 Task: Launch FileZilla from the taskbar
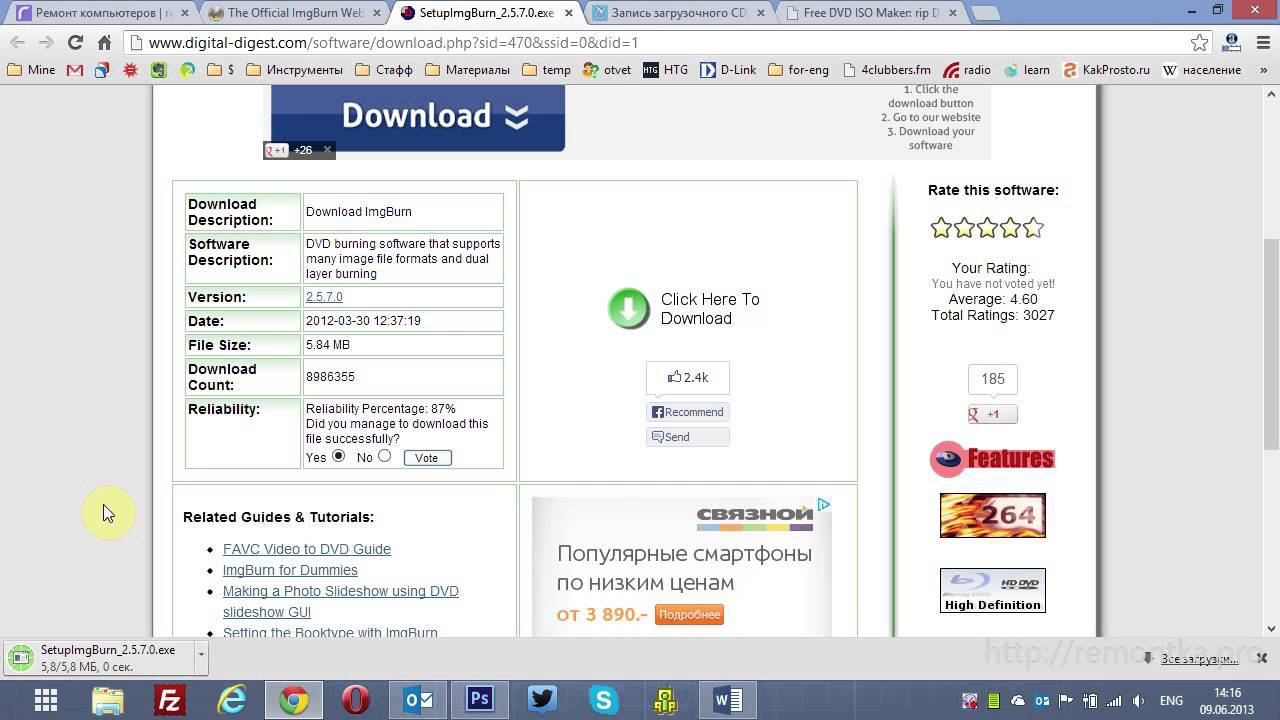(x=170, y=699)
